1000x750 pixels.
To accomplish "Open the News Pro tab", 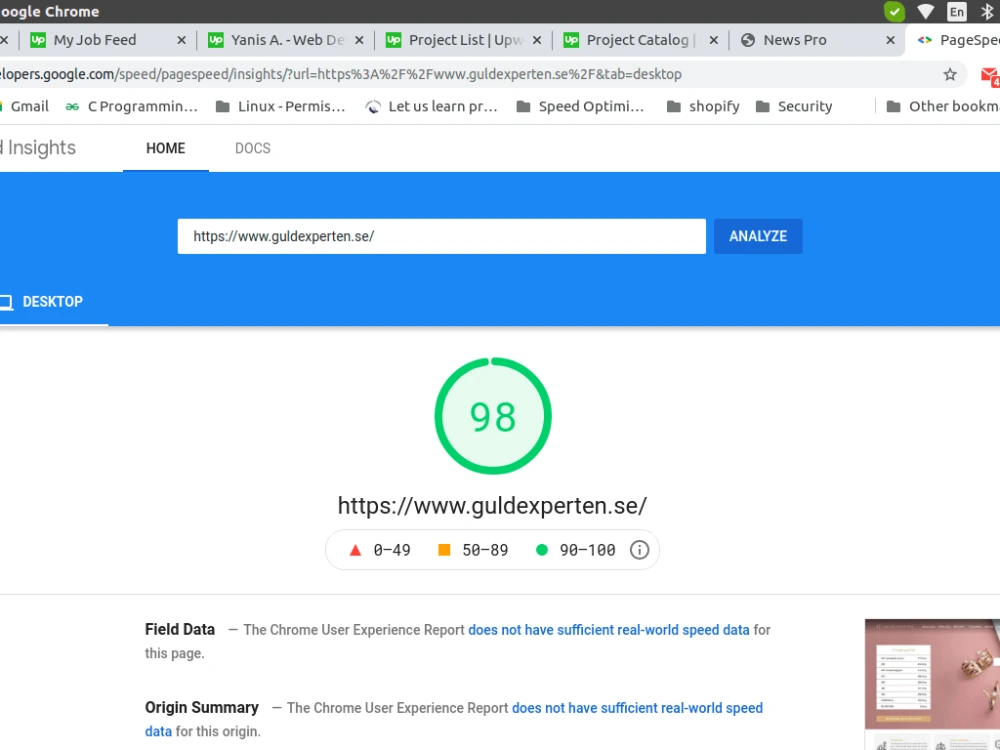I will [795, 40].
